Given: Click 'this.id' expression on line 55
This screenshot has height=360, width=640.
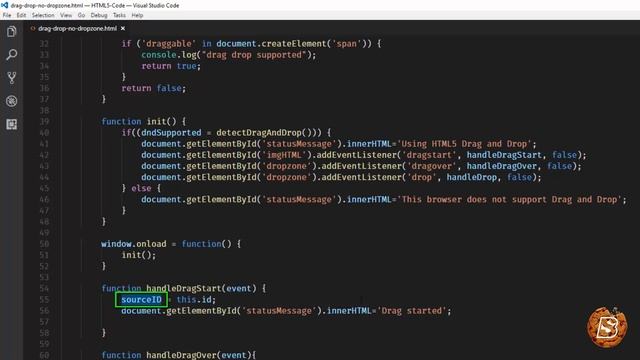Looking at the screenshot, I should coord(194,300).
